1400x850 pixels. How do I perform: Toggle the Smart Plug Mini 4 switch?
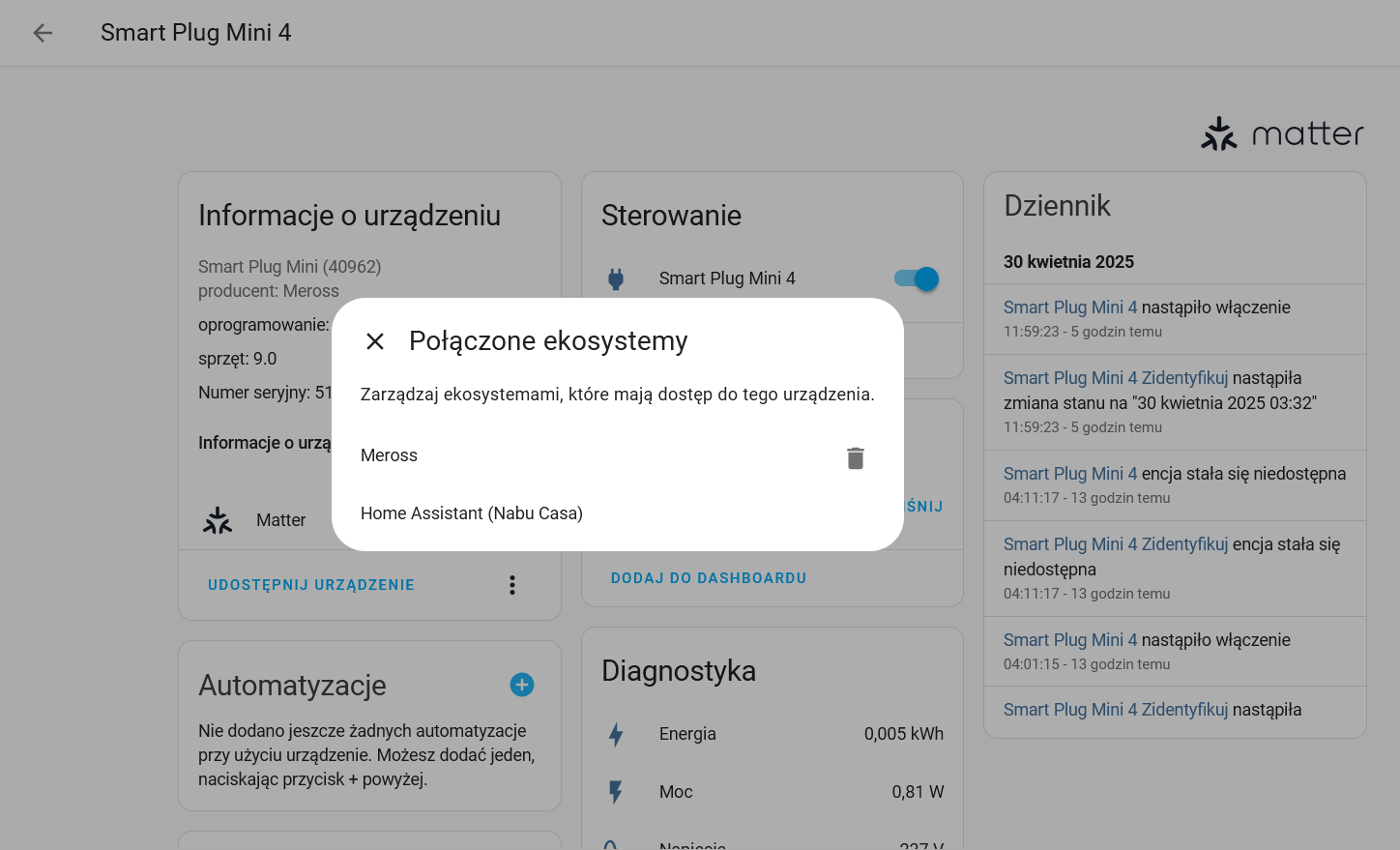pos(917,278)
